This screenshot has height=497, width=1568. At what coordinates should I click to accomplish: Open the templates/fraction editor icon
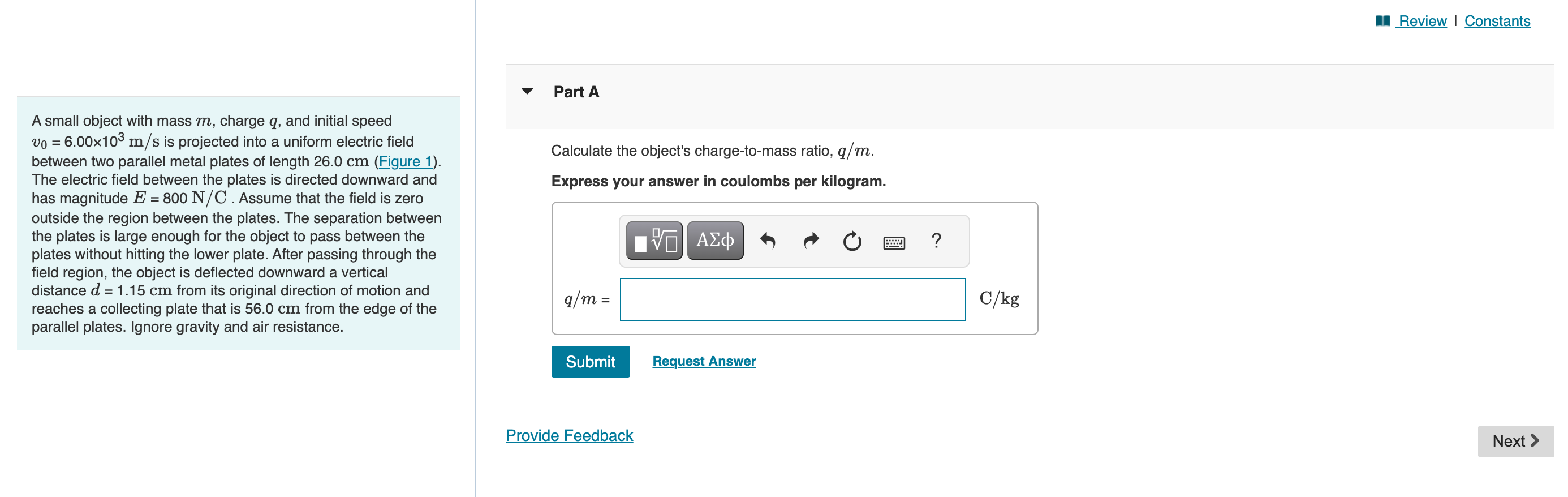[x=654, y=240]
